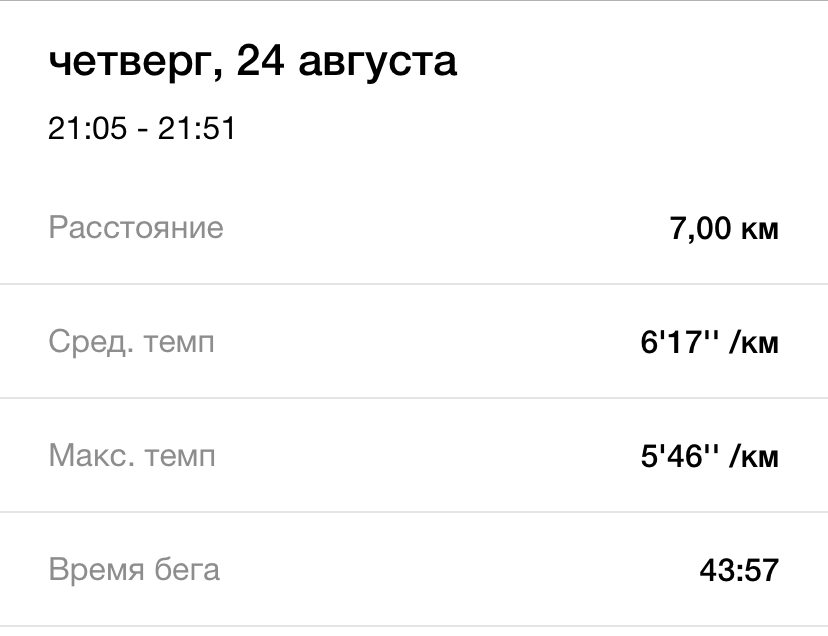Open the Сред. темп row label

pos(131,342)
